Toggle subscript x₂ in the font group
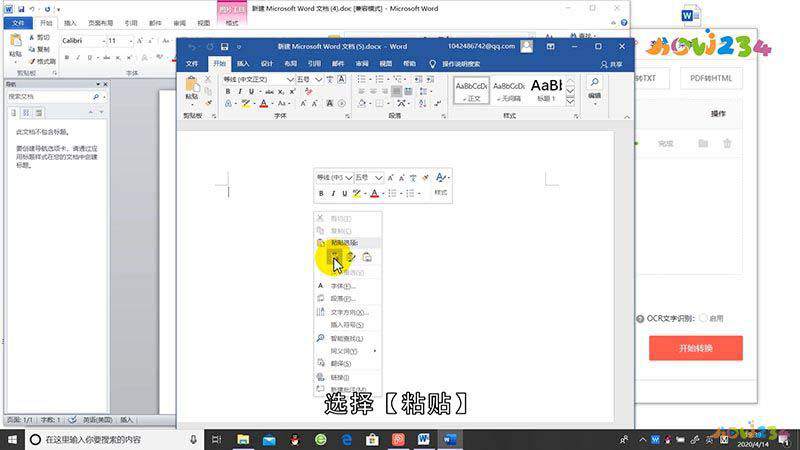Screen dimensions: 800x450 pyautogui.click(x=281, y=91)
